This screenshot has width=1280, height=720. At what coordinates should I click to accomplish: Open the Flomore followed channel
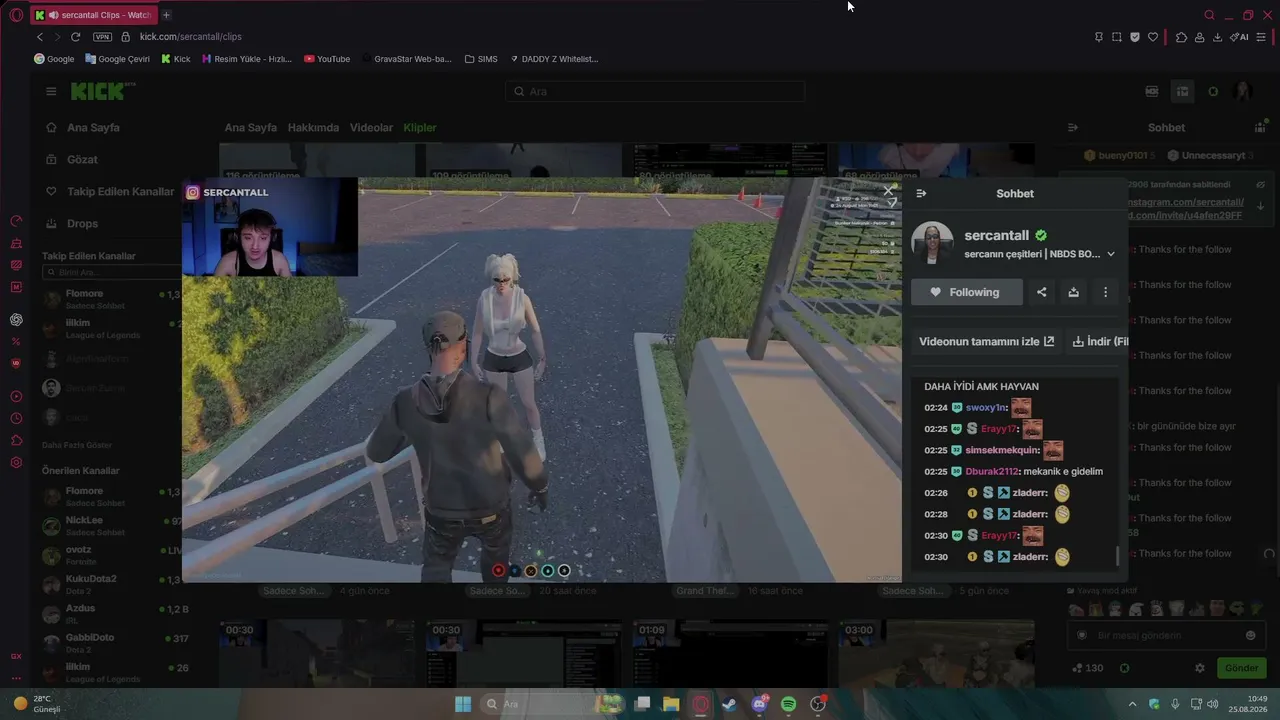(x=110, y=298)
